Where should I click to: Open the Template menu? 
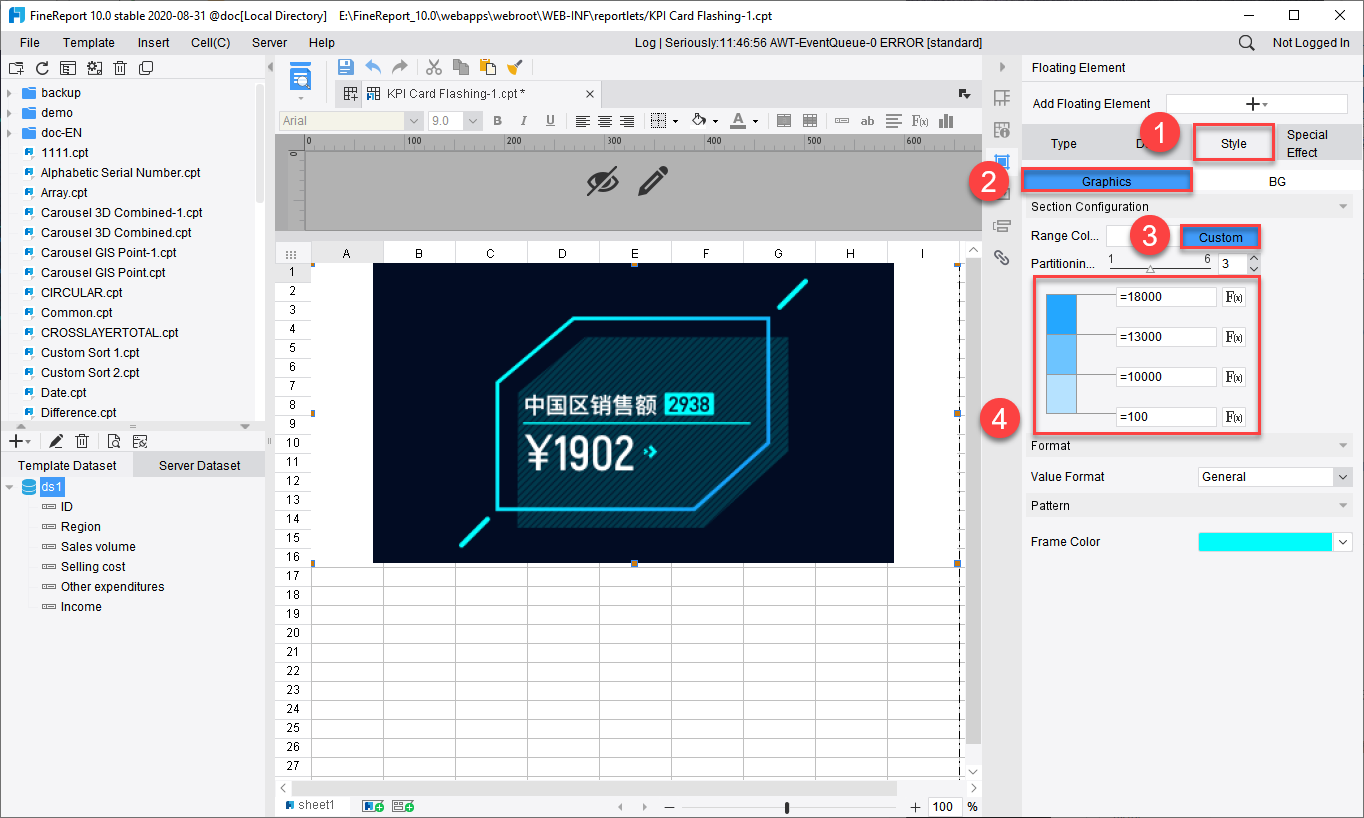(x=88, y=43)
